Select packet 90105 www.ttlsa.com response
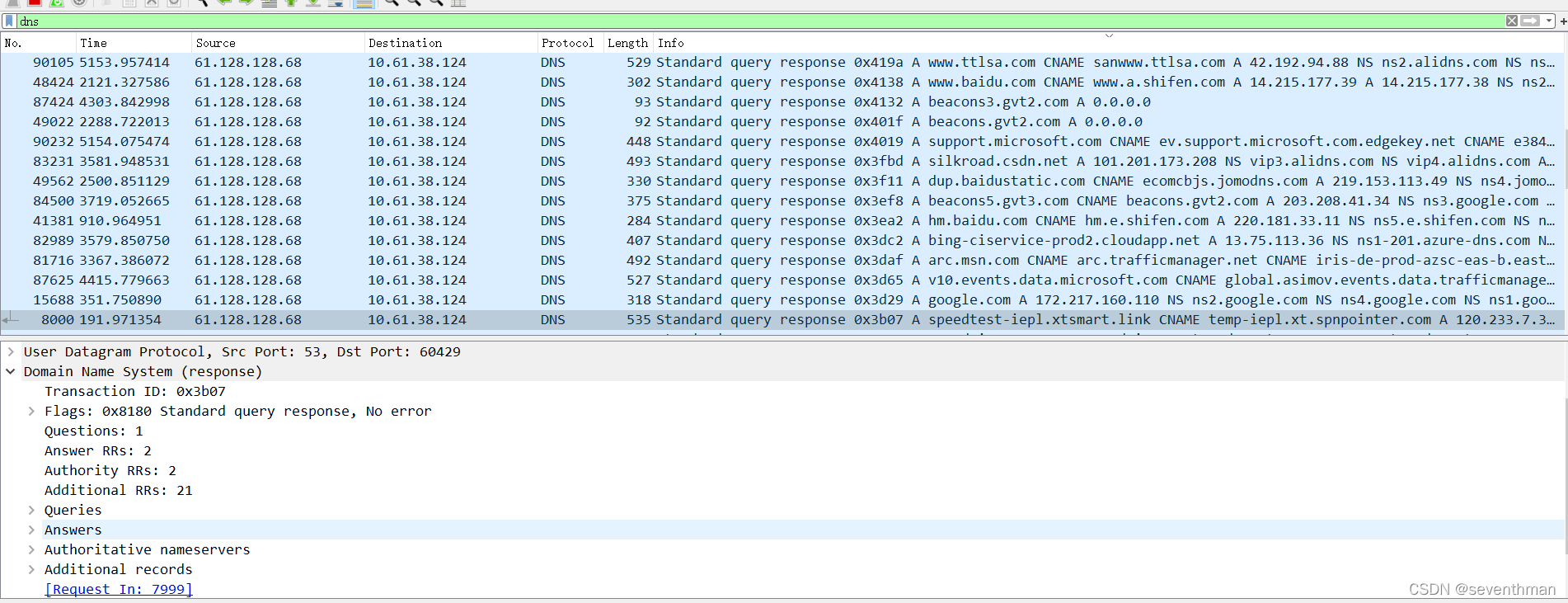1568x603 pixels. [782, 63]
